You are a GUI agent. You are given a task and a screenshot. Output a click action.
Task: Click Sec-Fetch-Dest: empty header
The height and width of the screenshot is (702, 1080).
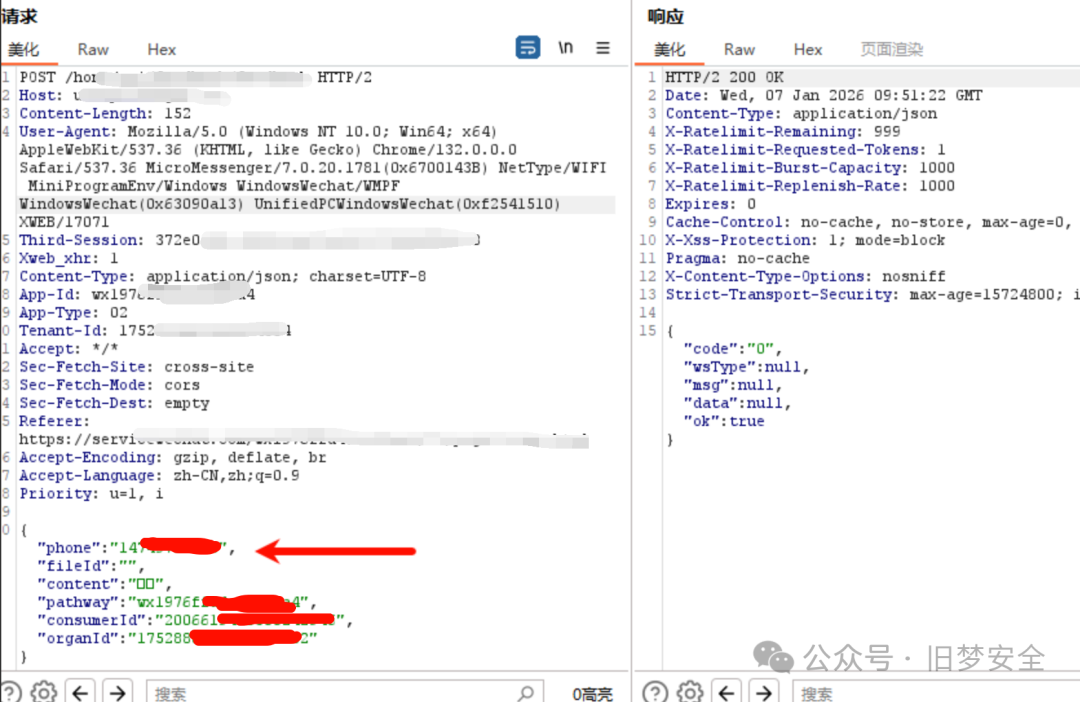pyautogui.click(x=114, y=403)
